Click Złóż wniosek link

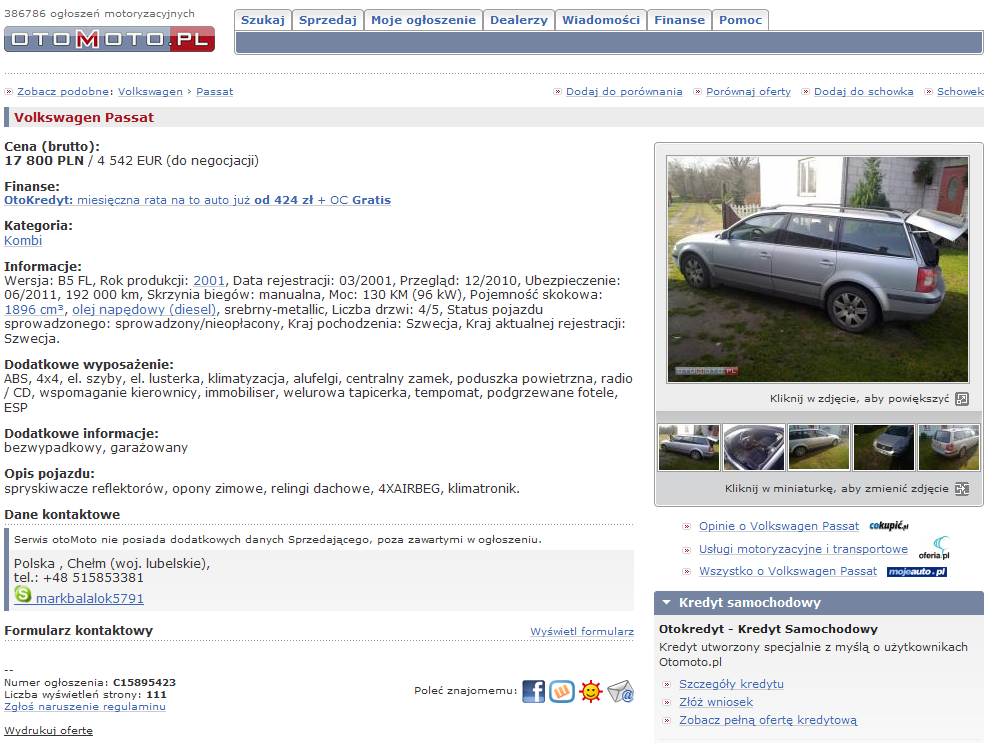click(716, 701)
